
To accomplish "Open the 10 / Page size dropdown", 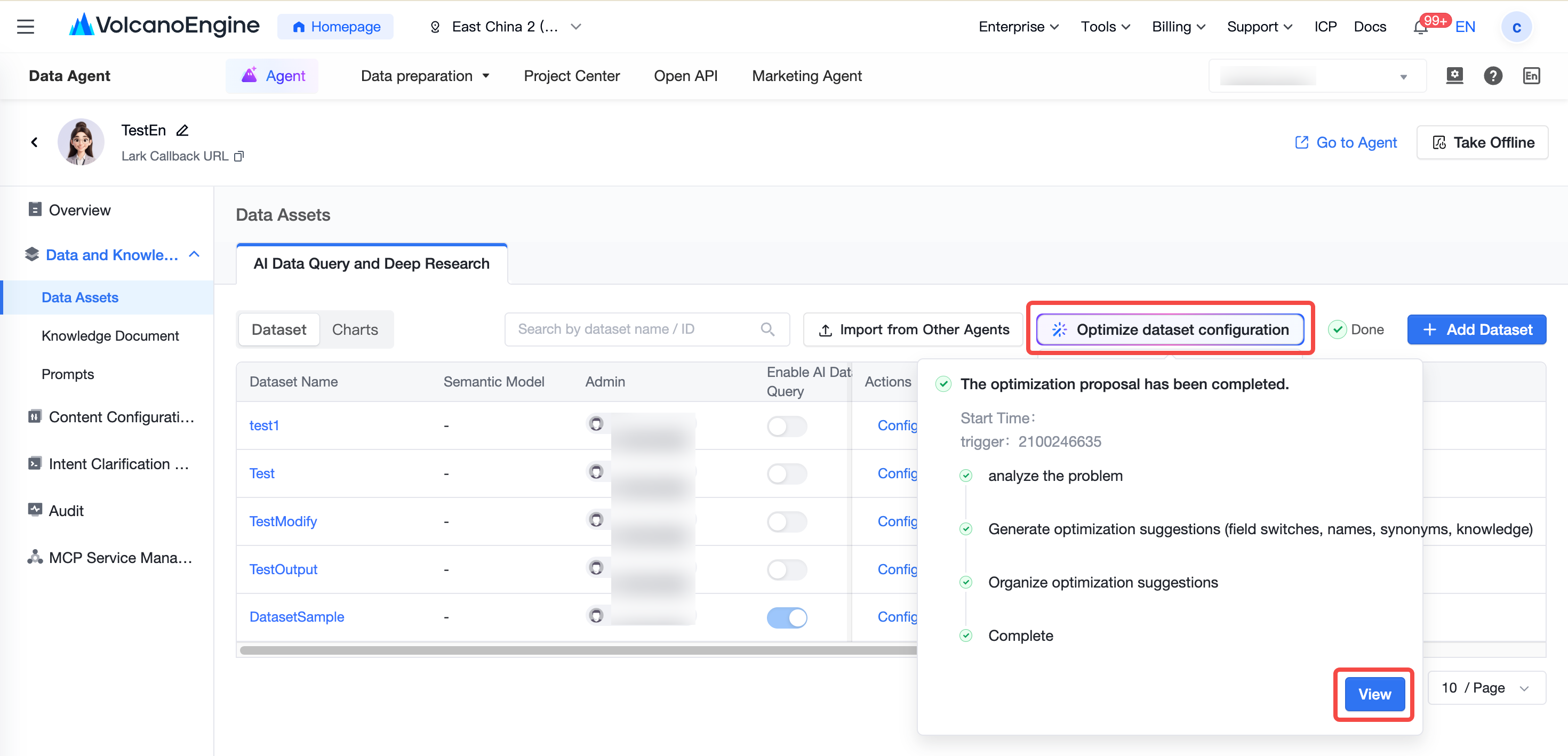I will pos(1486,688).
